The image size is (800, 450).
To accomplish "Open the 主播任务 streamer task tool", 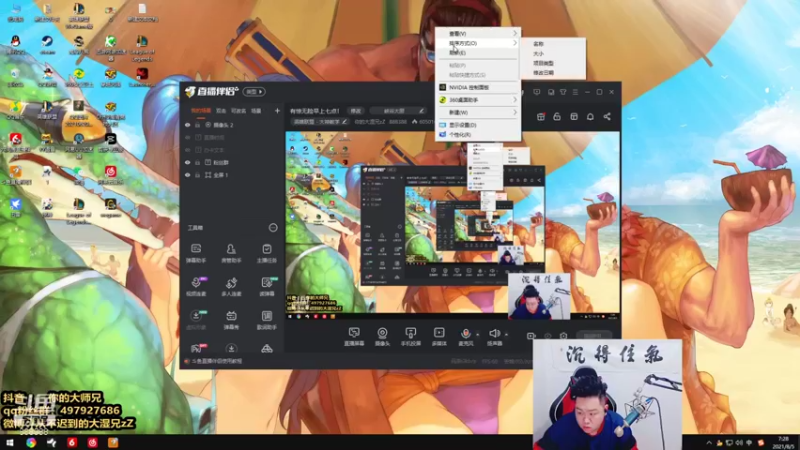I will click(266, 253).
